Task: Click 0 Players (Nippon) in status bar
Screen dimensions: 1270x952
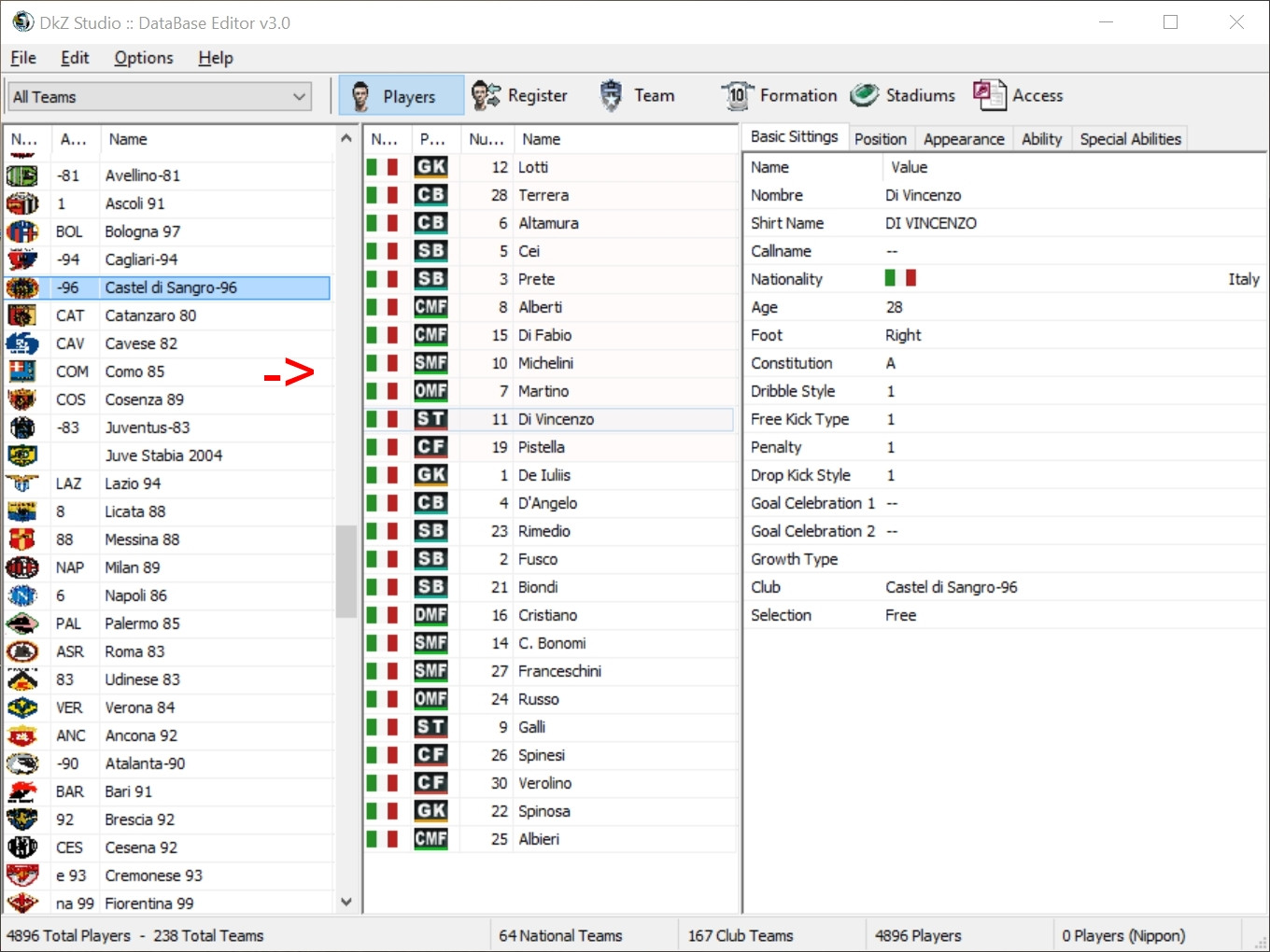Action: pos(1123,935)
